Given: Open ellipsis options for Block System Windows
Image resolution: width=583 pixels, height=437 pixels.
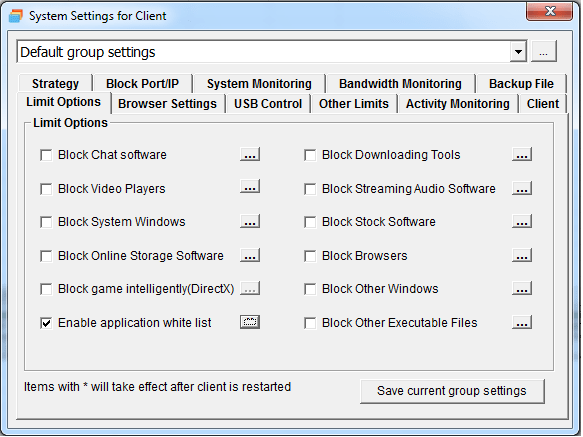Looking at the screenshot, I should click(250, 221).
